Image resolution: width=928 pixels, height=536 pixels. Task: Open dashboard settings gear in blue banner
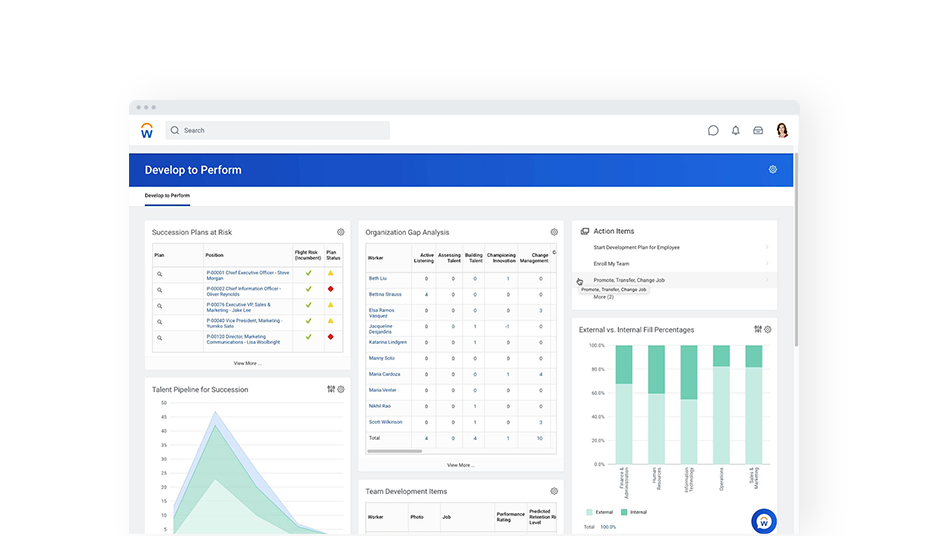tap(773, 170)
